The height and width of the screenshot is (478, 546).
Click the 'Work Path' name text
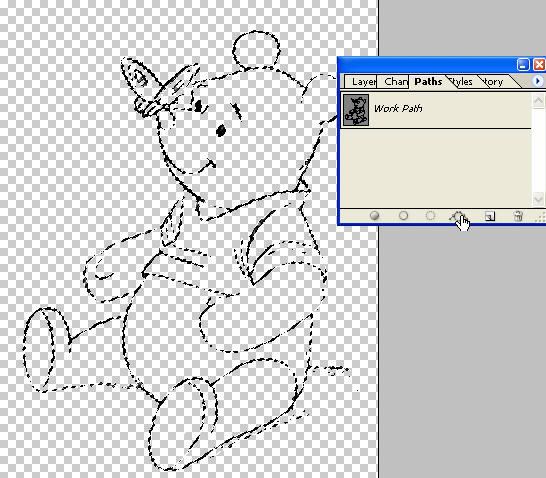point(398,108)
